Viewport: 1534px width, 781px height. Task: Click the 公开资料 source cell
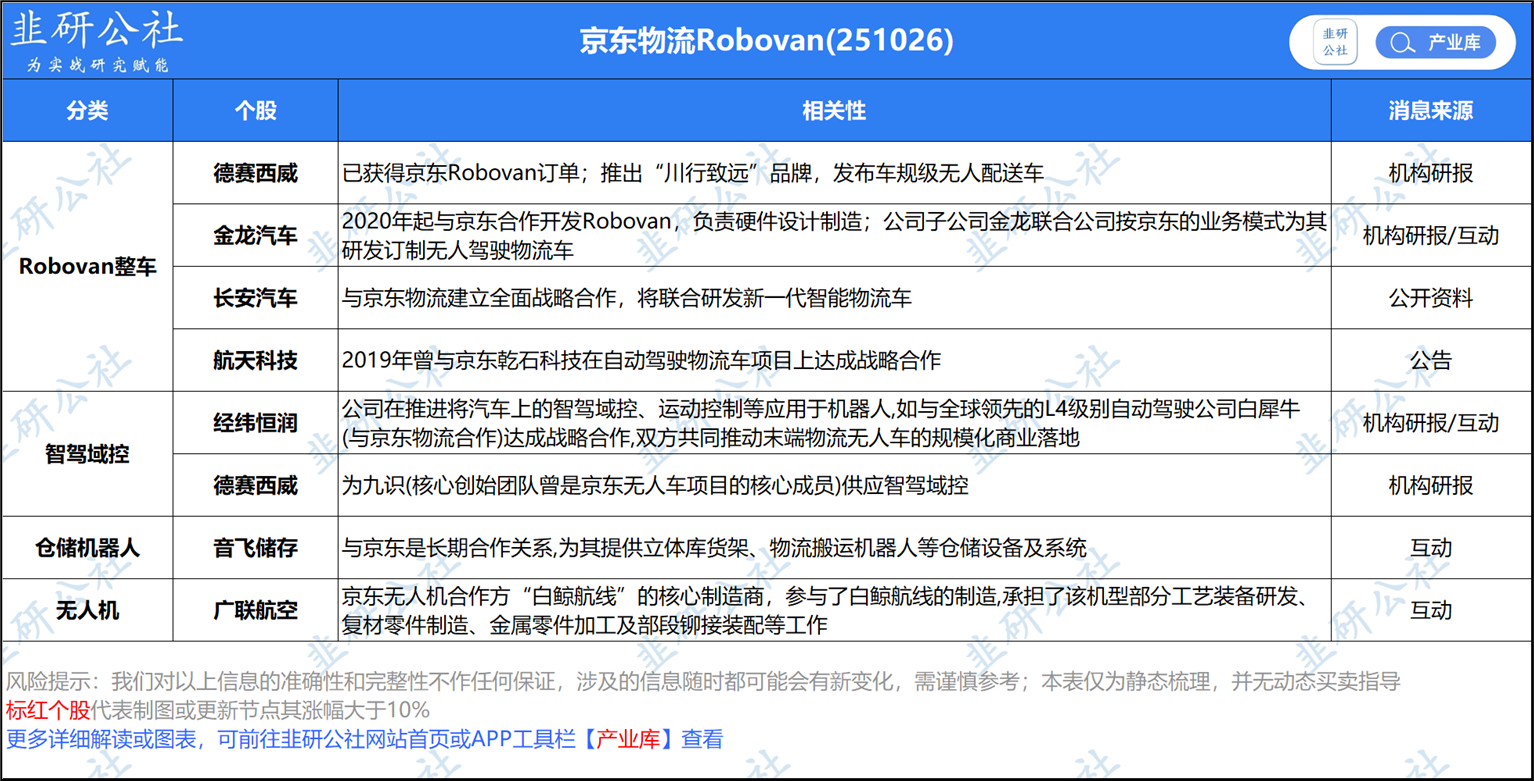tap(1430, 298)
